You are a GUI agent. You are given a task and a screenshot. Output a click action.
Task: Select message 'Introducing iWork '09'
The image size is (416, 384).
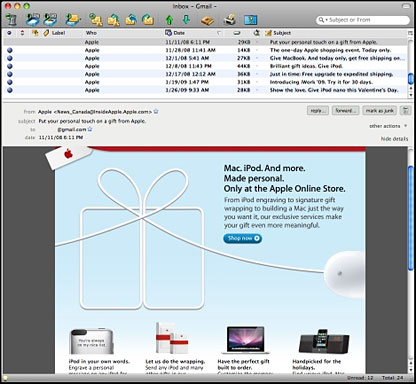tap(205, 82)
